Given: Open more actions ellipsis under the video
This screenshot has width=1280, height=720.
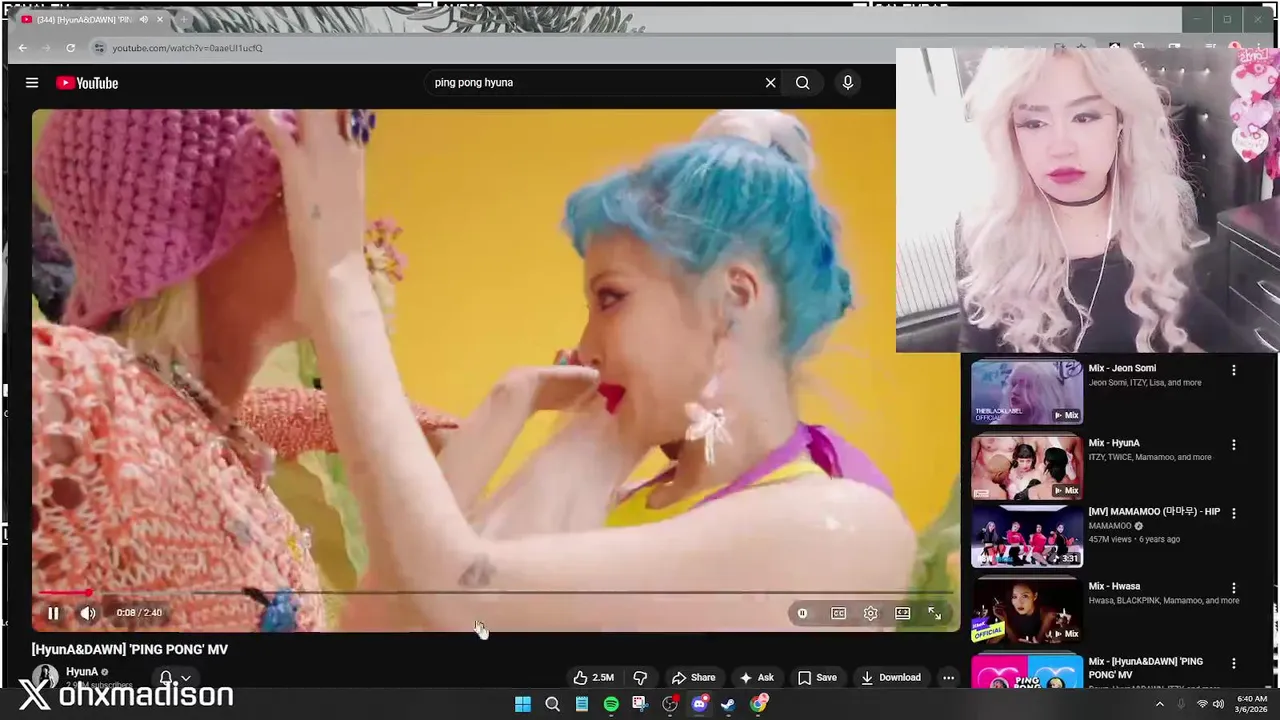Looking at the screenshot, I should coord(948,677).
